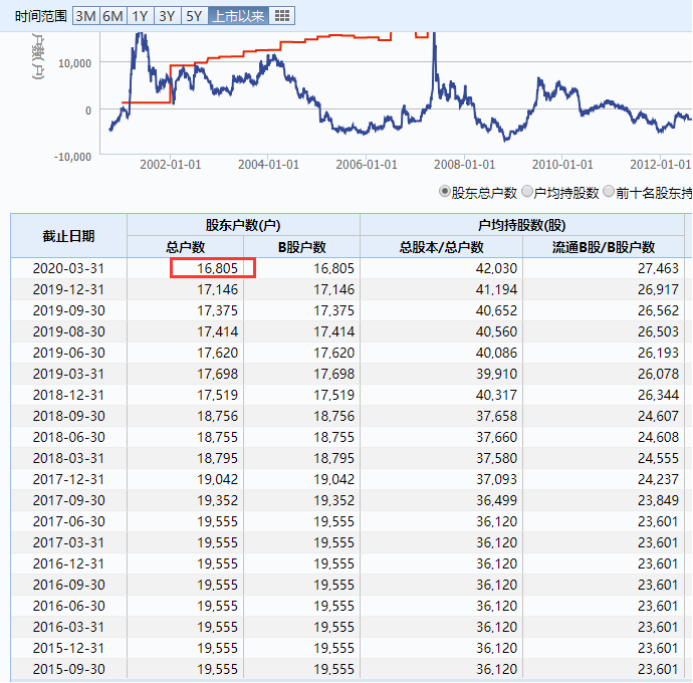Select the 股东总户数 radio button
The image size is (693, 683).
(444, 192)
